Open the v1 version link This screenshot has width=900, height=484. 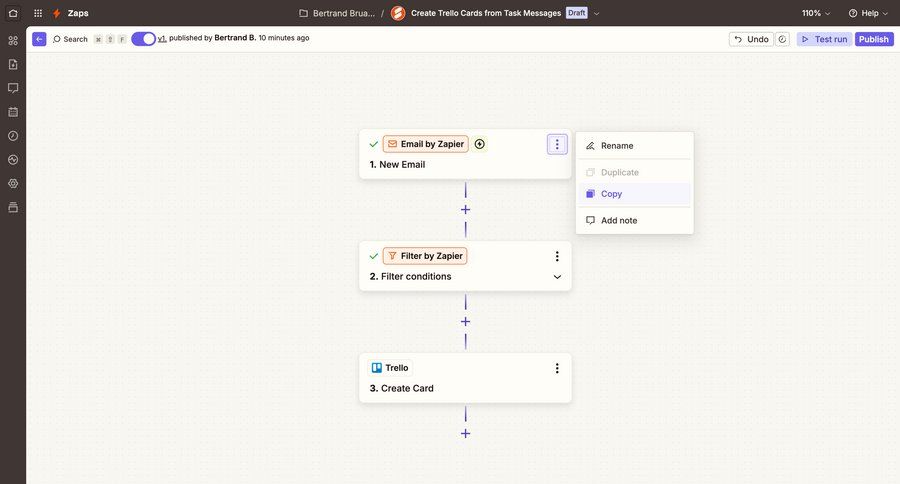point(162,38)
